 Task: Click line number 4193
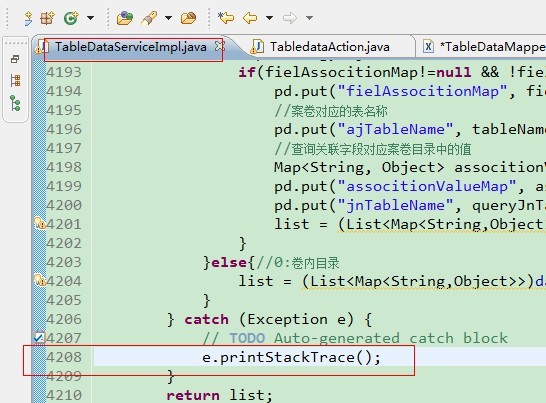64,72
